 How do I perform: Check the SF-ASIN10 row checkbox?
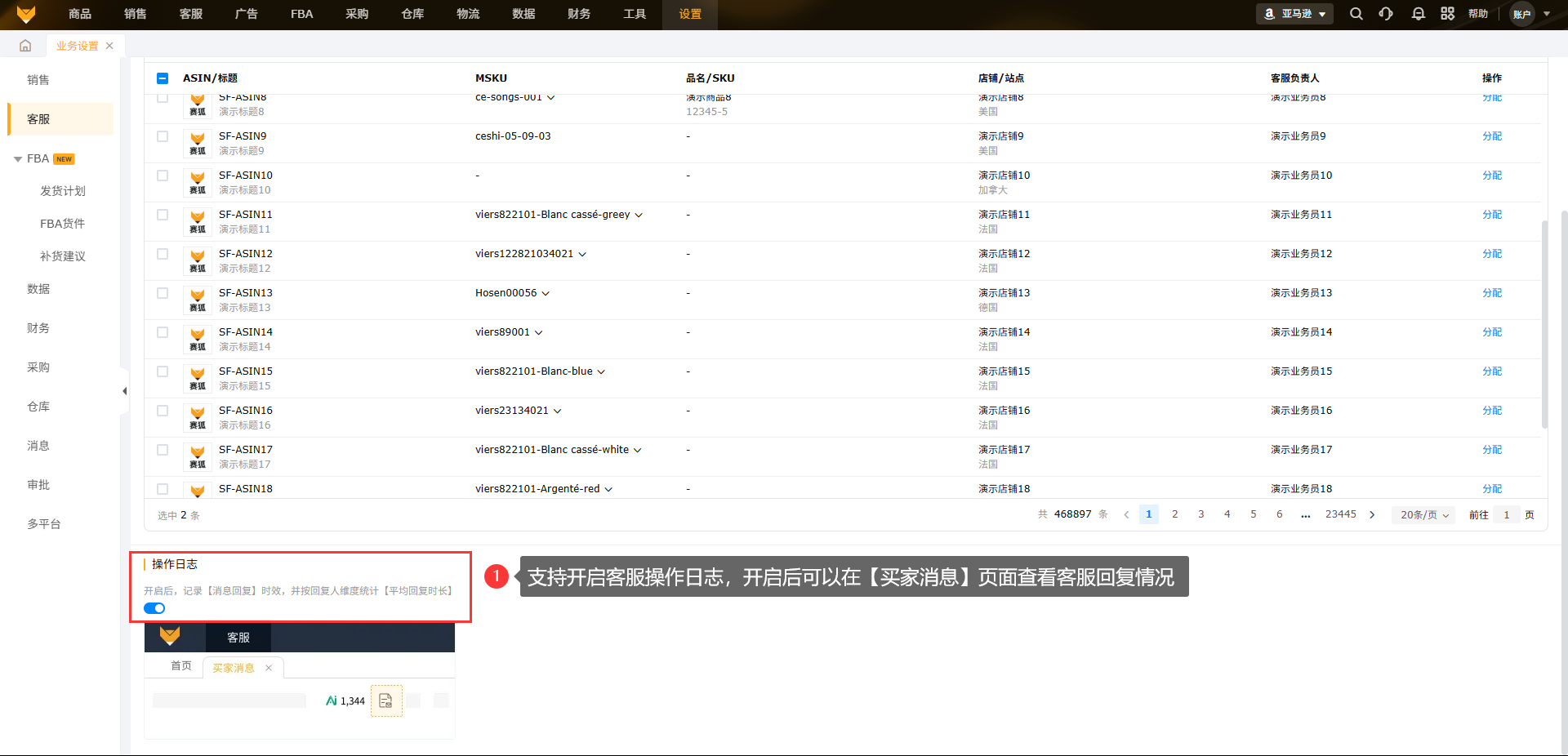(x=163, y=176)
